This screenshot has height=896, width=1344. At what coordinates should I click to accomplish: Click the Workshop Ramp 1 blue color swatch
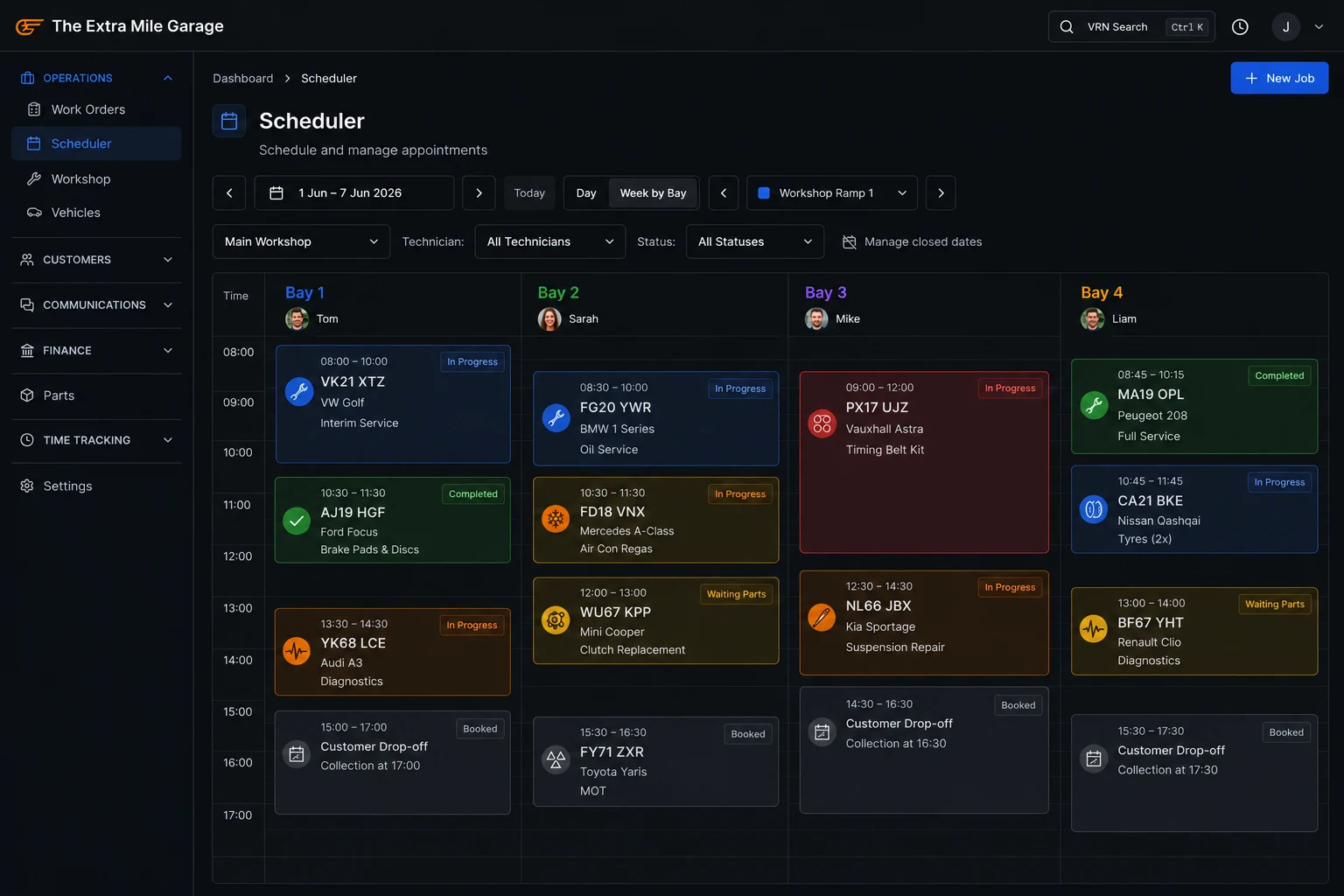click(764, 193)
